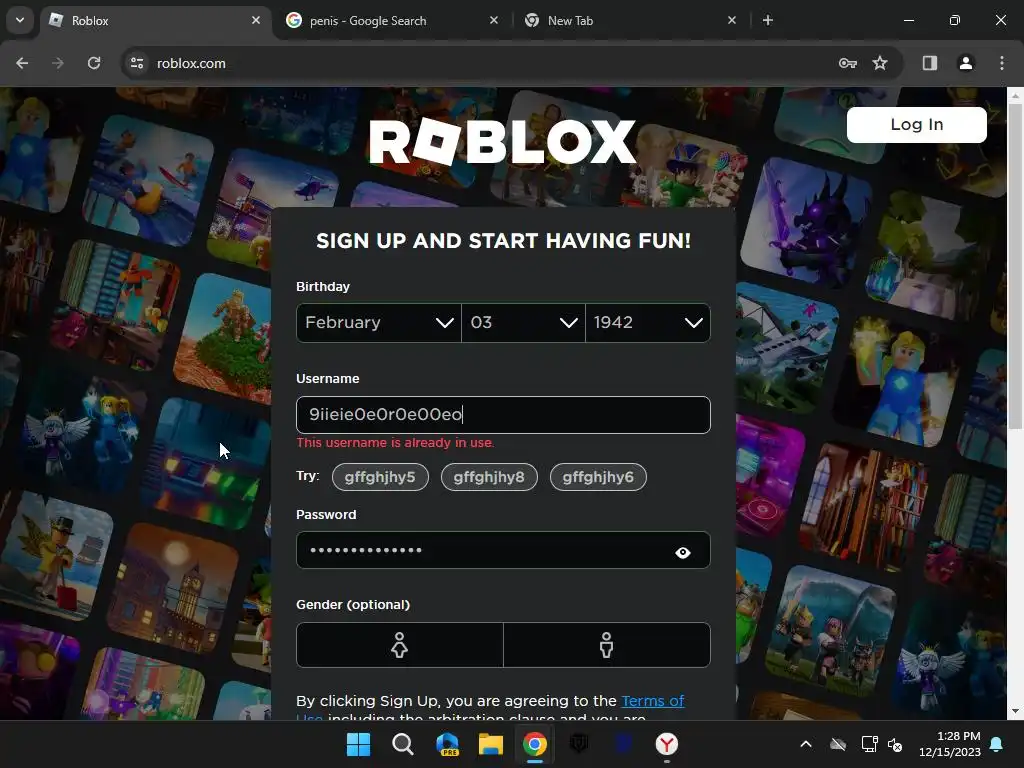Open the saved passwords key icon
1024x768 pixels.
click(x=848, y=63)
